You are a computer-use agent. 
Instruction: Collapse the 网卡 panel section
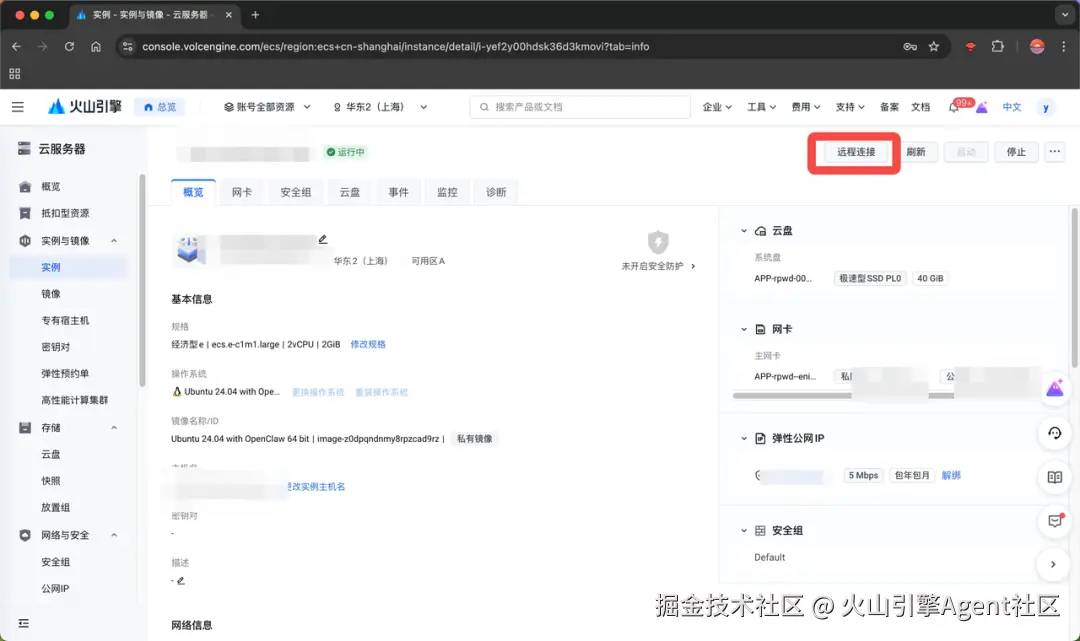(744, 329)
